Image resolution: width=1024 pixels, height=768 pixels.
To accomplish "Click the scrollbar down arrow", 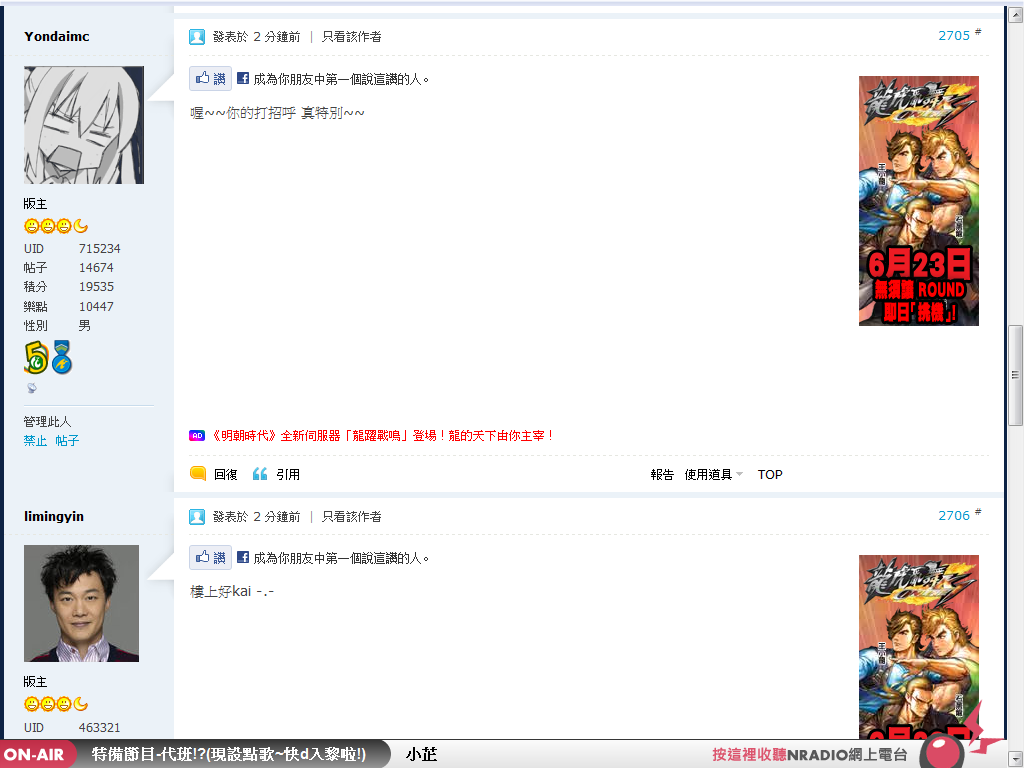I will pos(1015,760).
